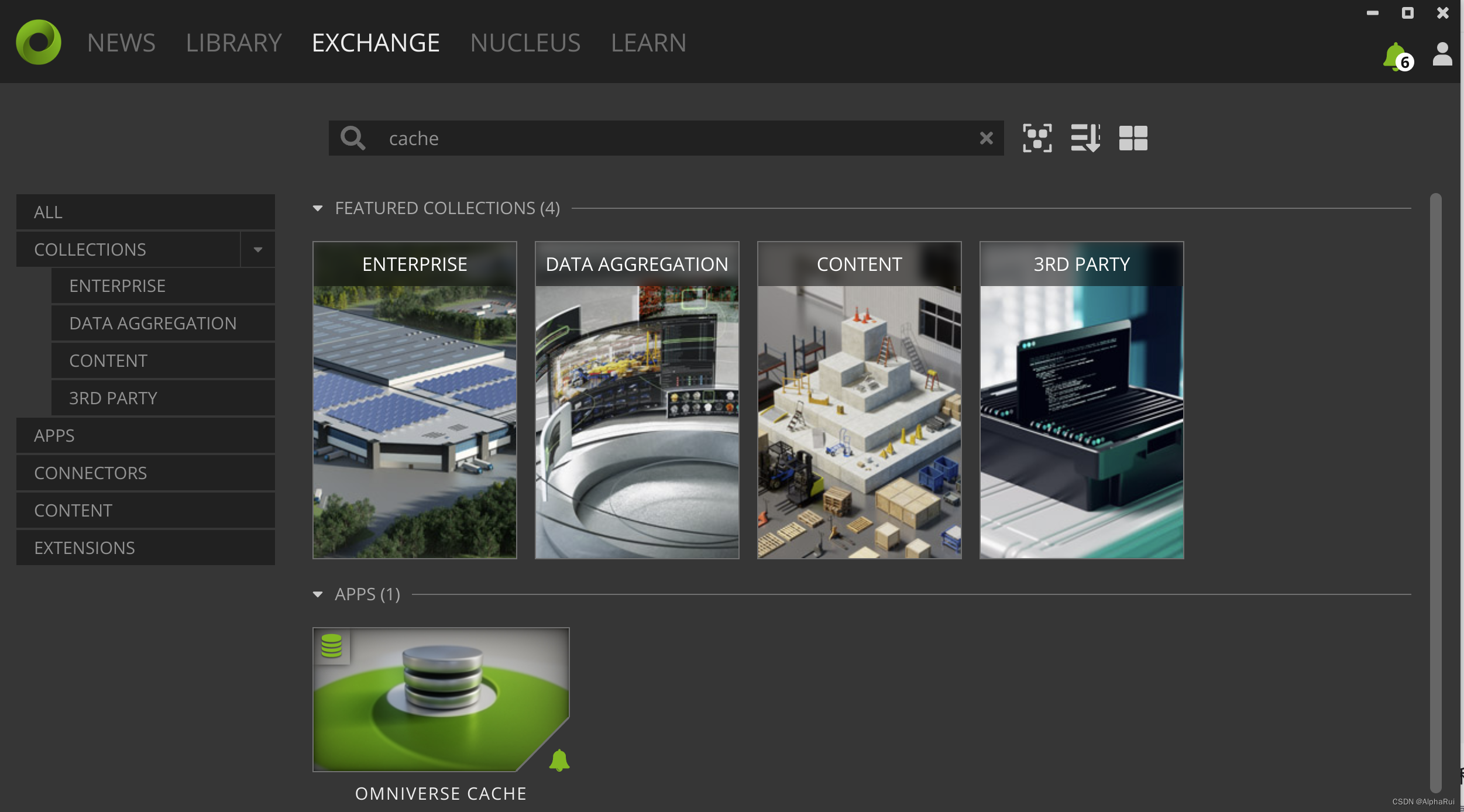Toggle the filter focus icon beside search
The height and width of the screenshot is (812, 1464).
[x=1037, y=138]
